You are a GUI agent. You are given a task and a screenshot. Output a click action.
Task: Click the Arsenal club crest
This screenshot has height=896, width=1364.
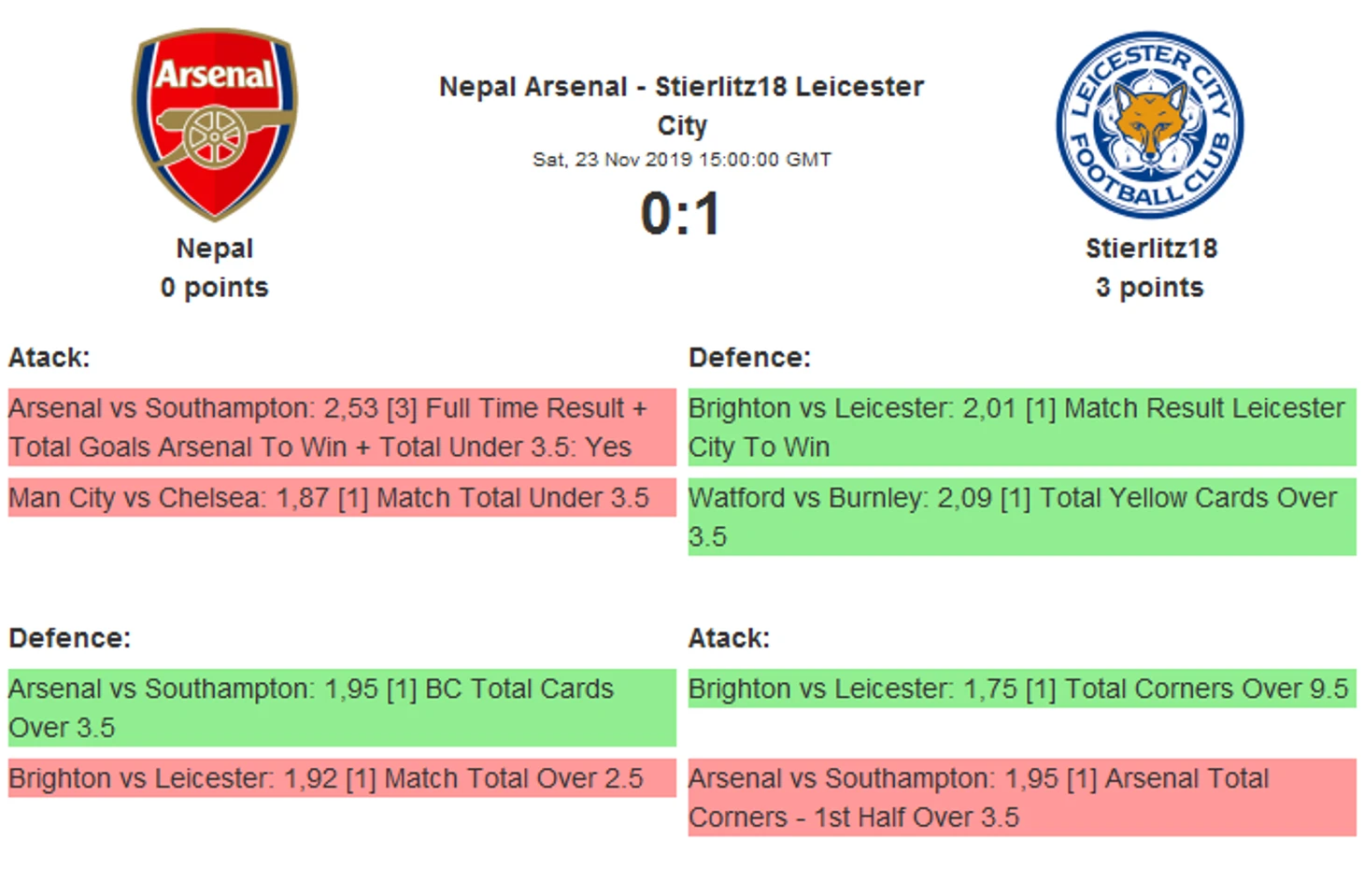pyautogui.click(x=215, y=124)
